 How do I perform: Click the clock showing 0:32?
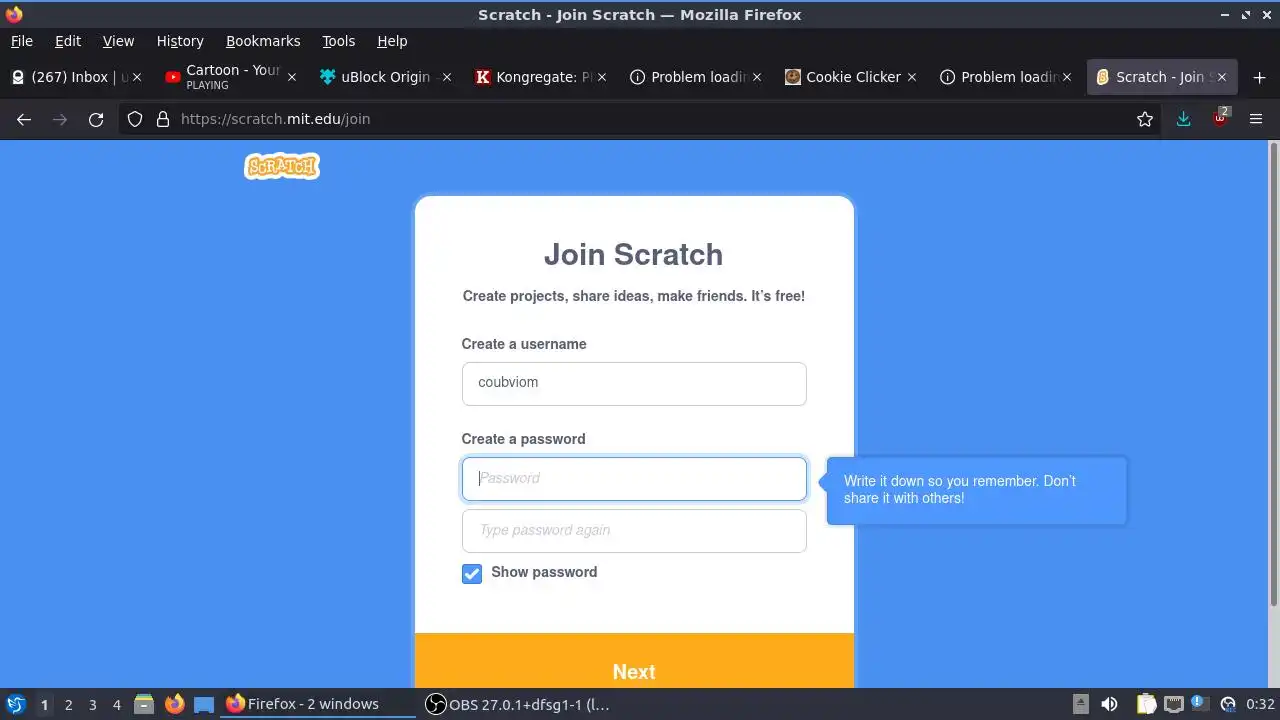point(1260,704)
